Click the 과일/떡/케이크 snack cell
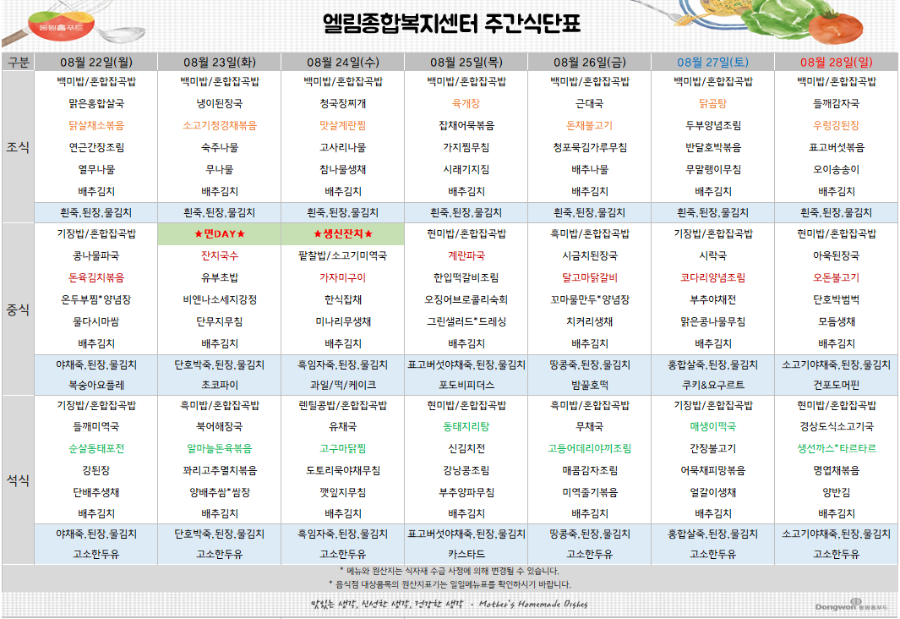The width and height of the screenshot is (900, 619). point(343,385)
